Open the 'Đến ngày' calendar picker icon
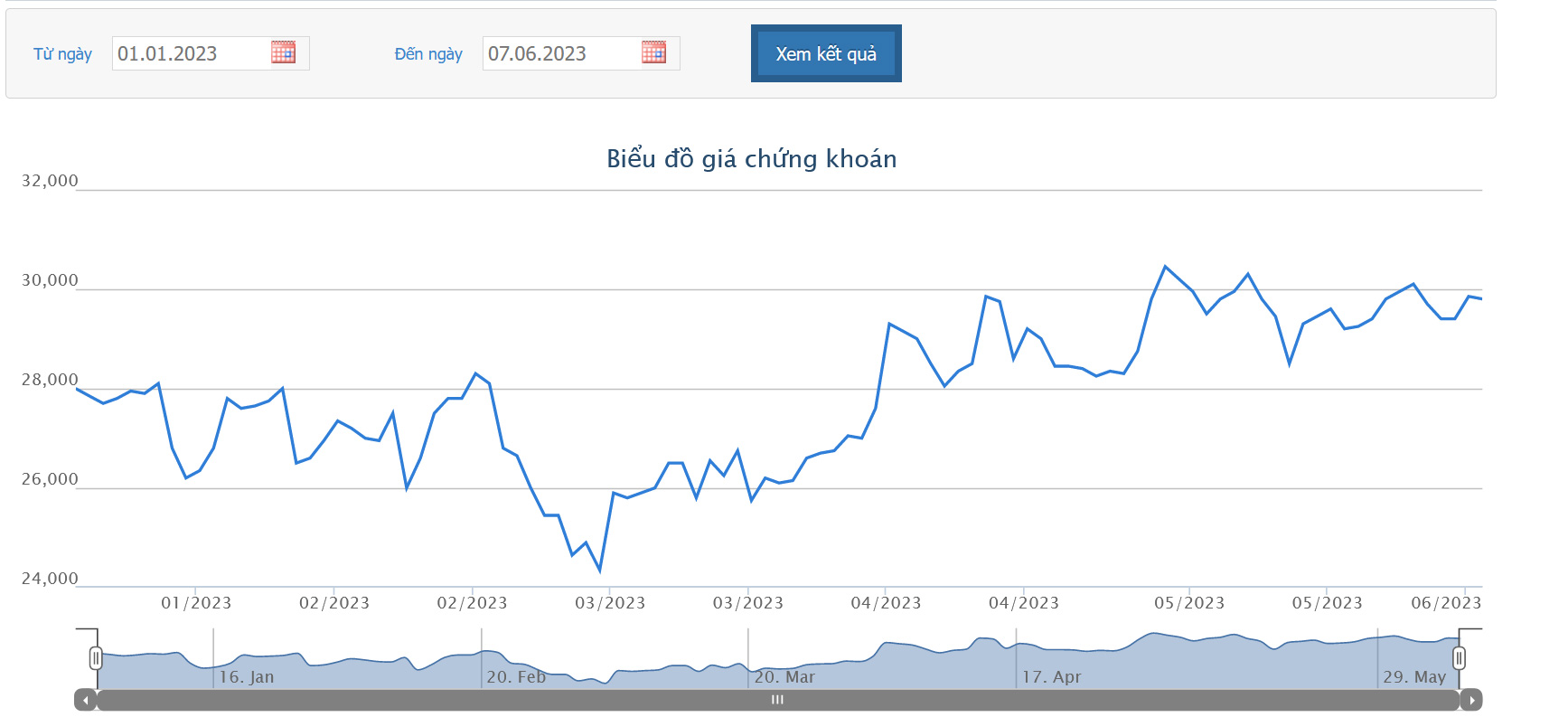Image resolution: width=1568 pixels, height=717 pixels. pos(653,52)
